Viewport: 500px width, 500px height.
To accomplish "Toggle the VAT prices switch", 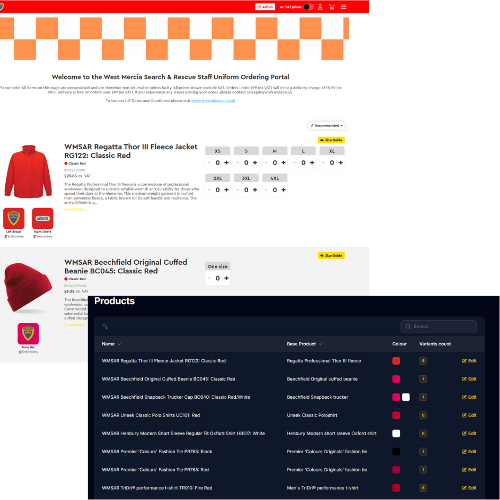I will coord(309,7).
